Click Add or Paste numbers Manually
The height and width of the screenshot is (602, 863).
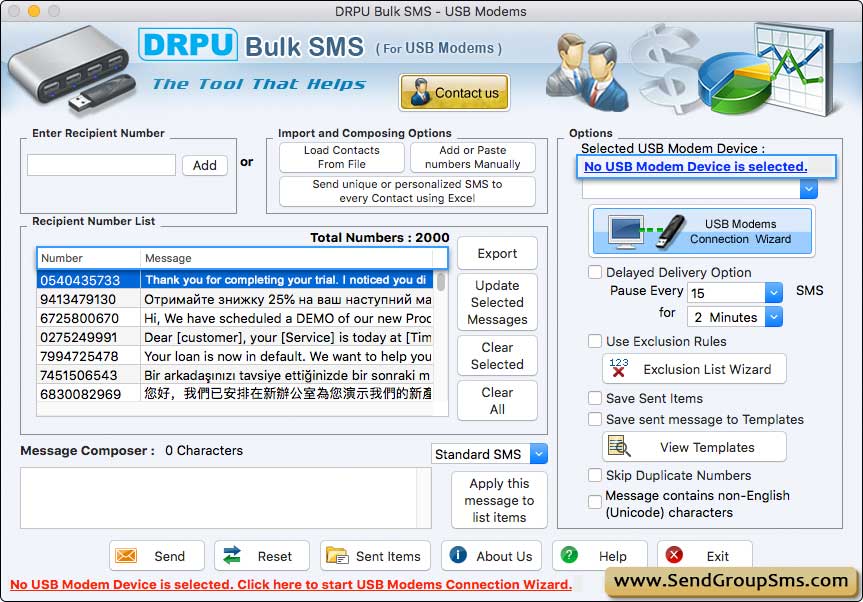click(473, 157)
